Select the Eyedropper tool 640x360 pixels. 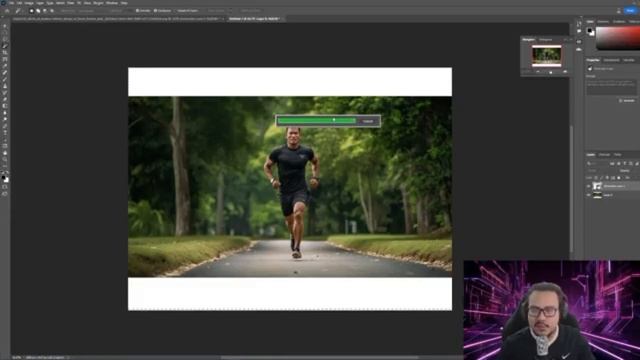pyautogui.click(x=5, y=66)
